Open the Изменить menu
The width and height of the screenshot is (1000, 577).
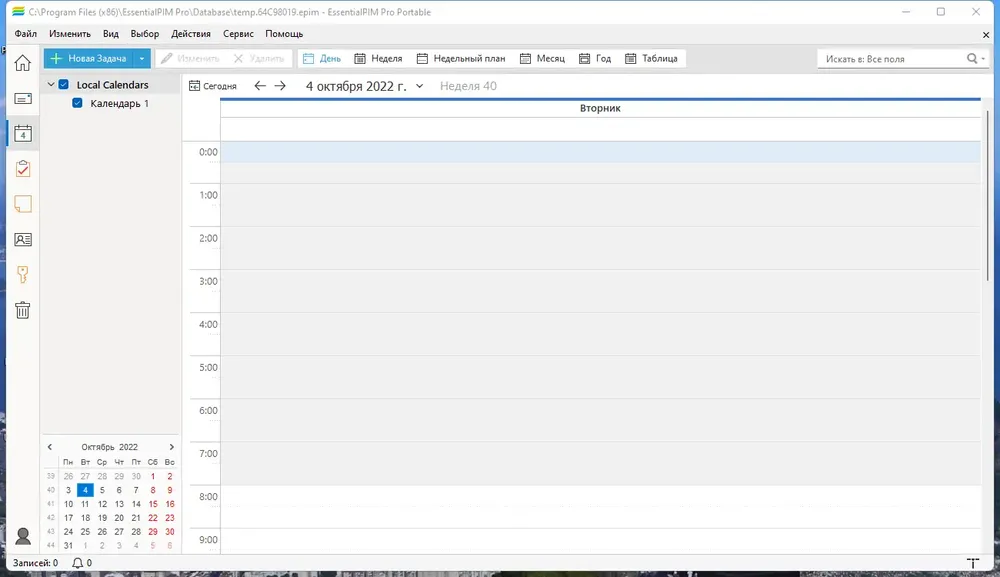70,34
